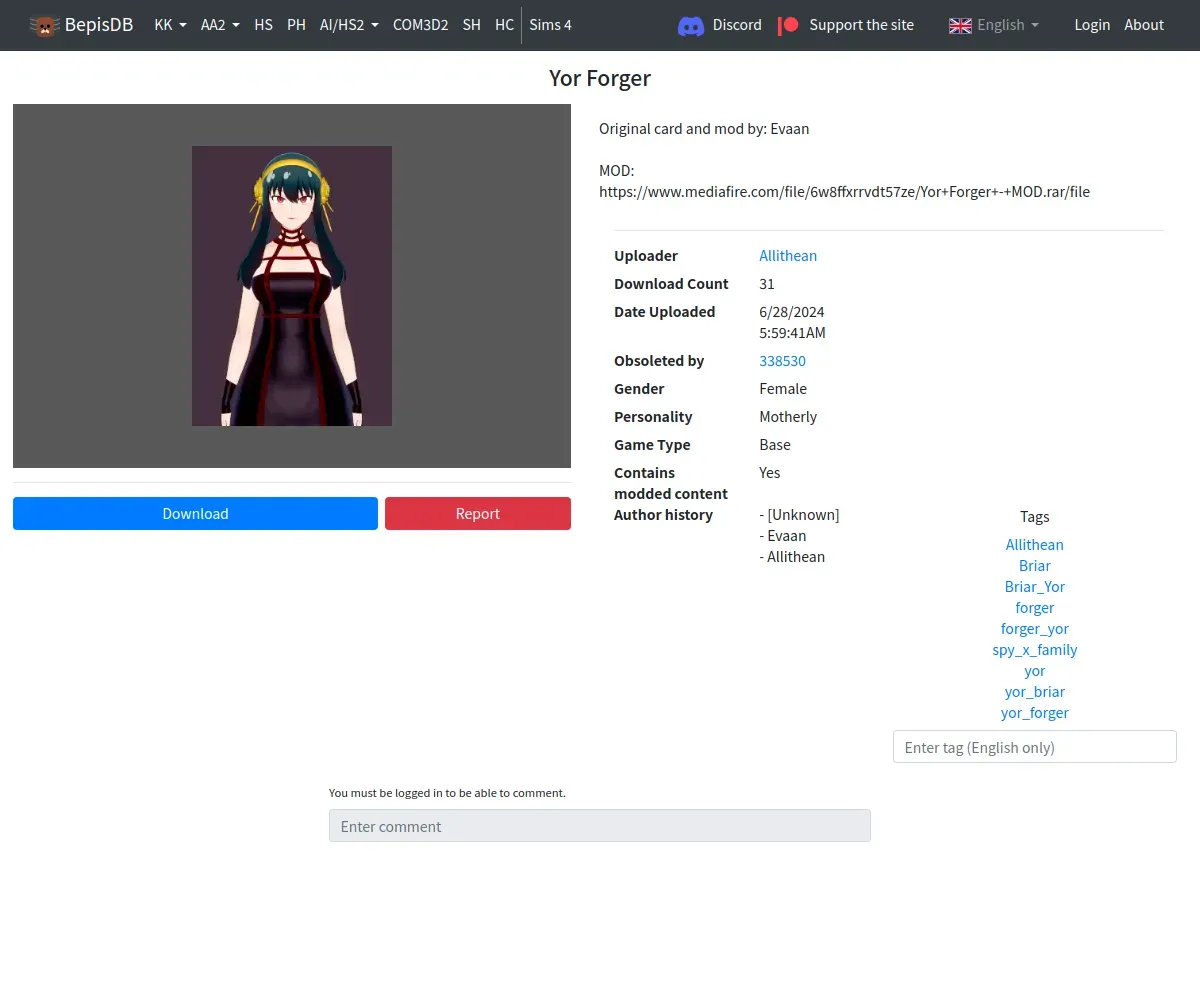Open the obsoleting card 338530 link
This screenshot has width=1200, height=1000.
click(x=782, y=361)
